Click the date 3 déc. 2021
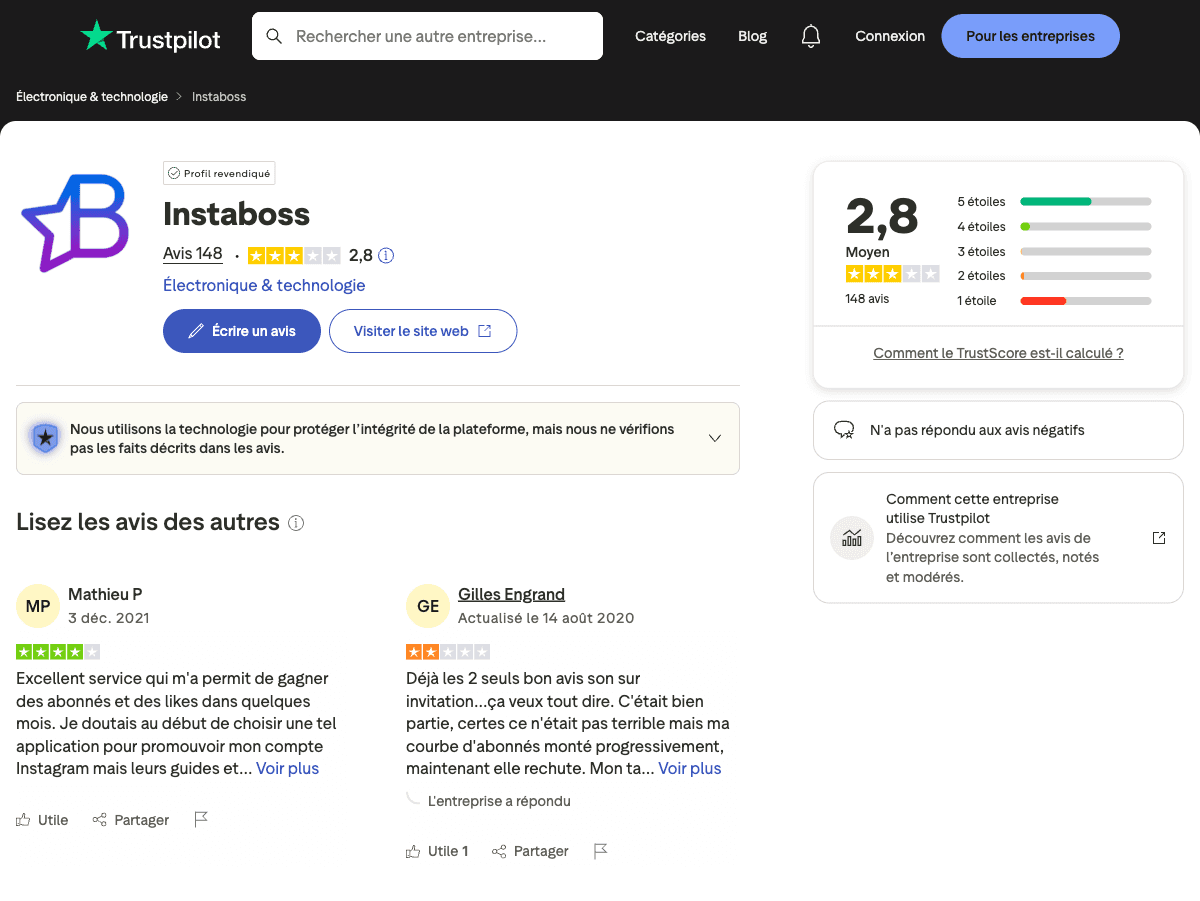 (x=108, y=618)
